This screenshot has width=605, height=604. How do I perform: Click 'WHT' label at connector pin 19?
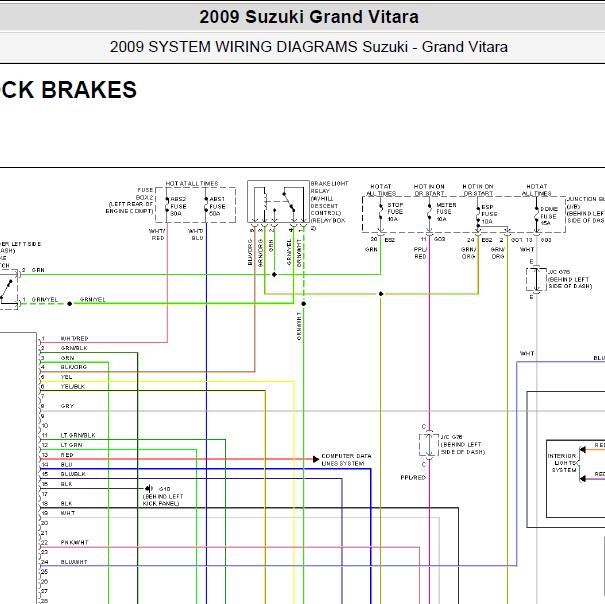pyautogui.click(x=68, y=513)
